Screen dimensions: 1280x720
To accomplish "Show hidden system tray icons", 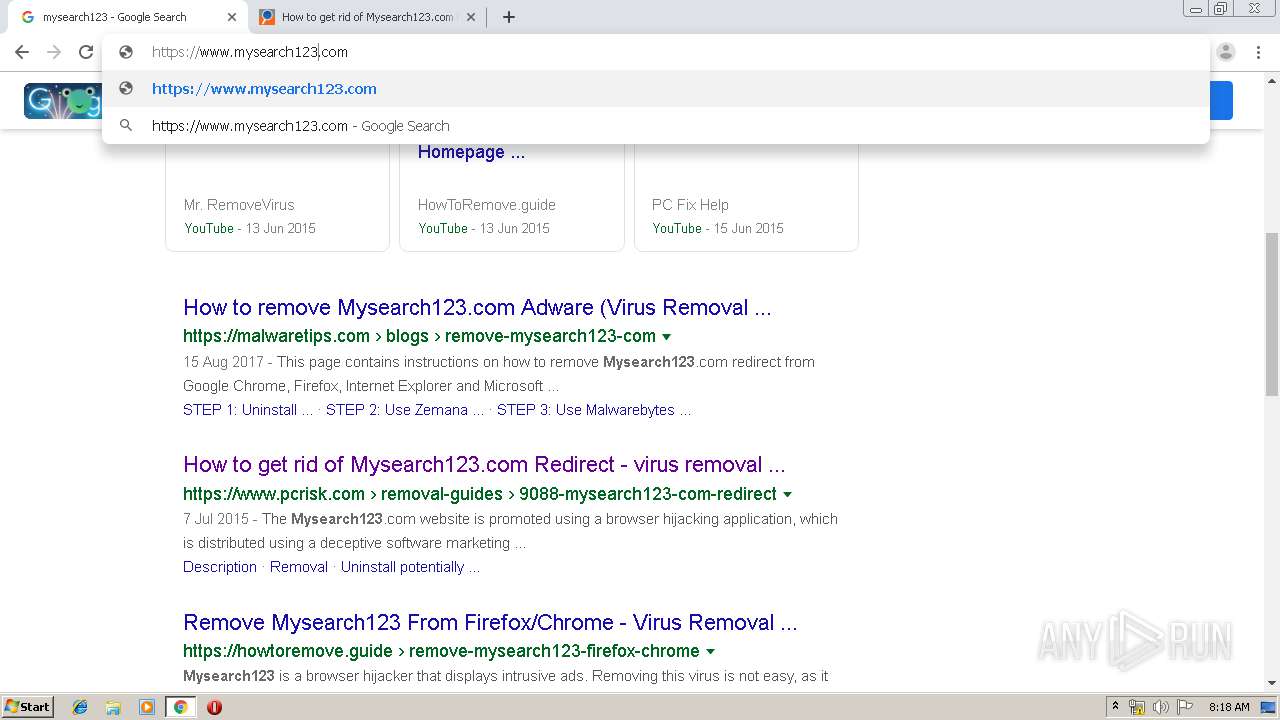I will click(x=1115, y=707).
